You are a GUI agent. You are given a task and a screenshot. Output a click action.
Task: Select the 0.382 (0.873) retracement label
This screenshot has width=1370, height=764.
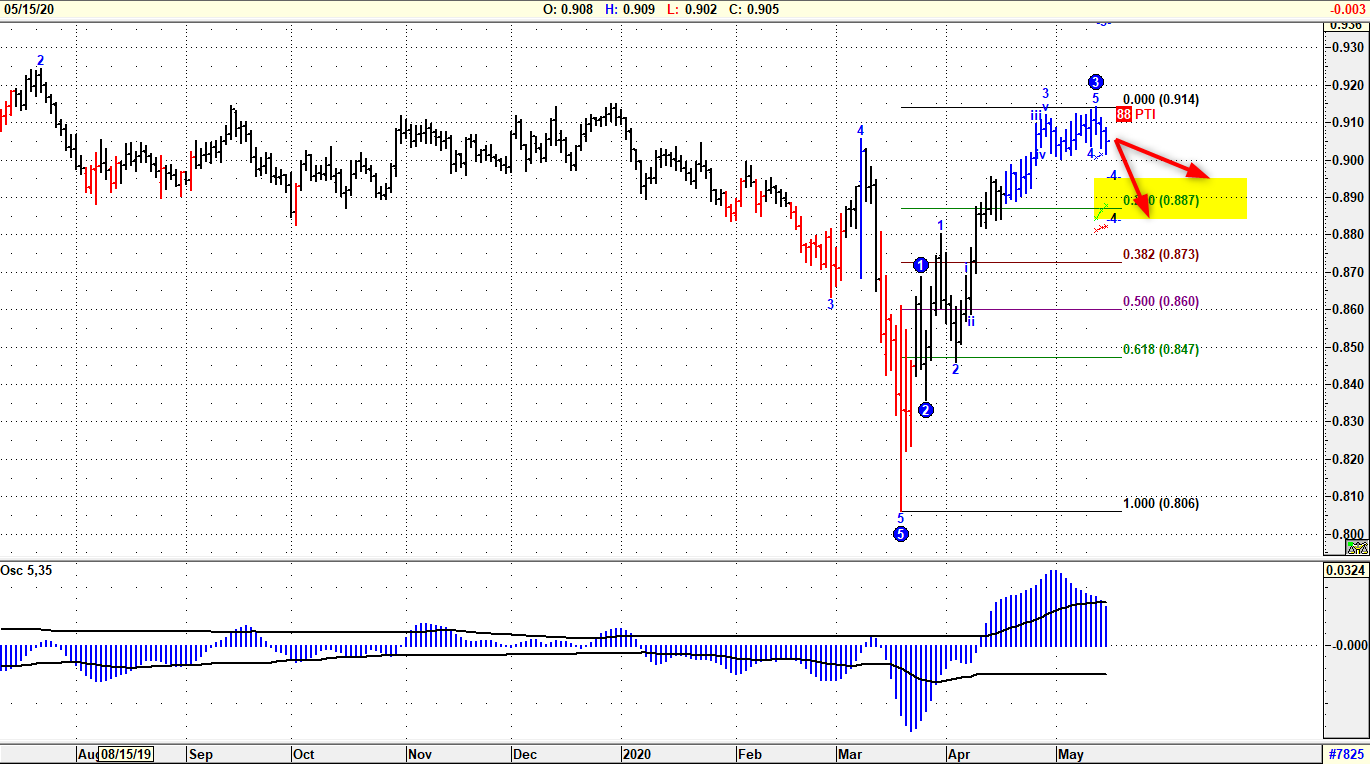pos(1159,255)
